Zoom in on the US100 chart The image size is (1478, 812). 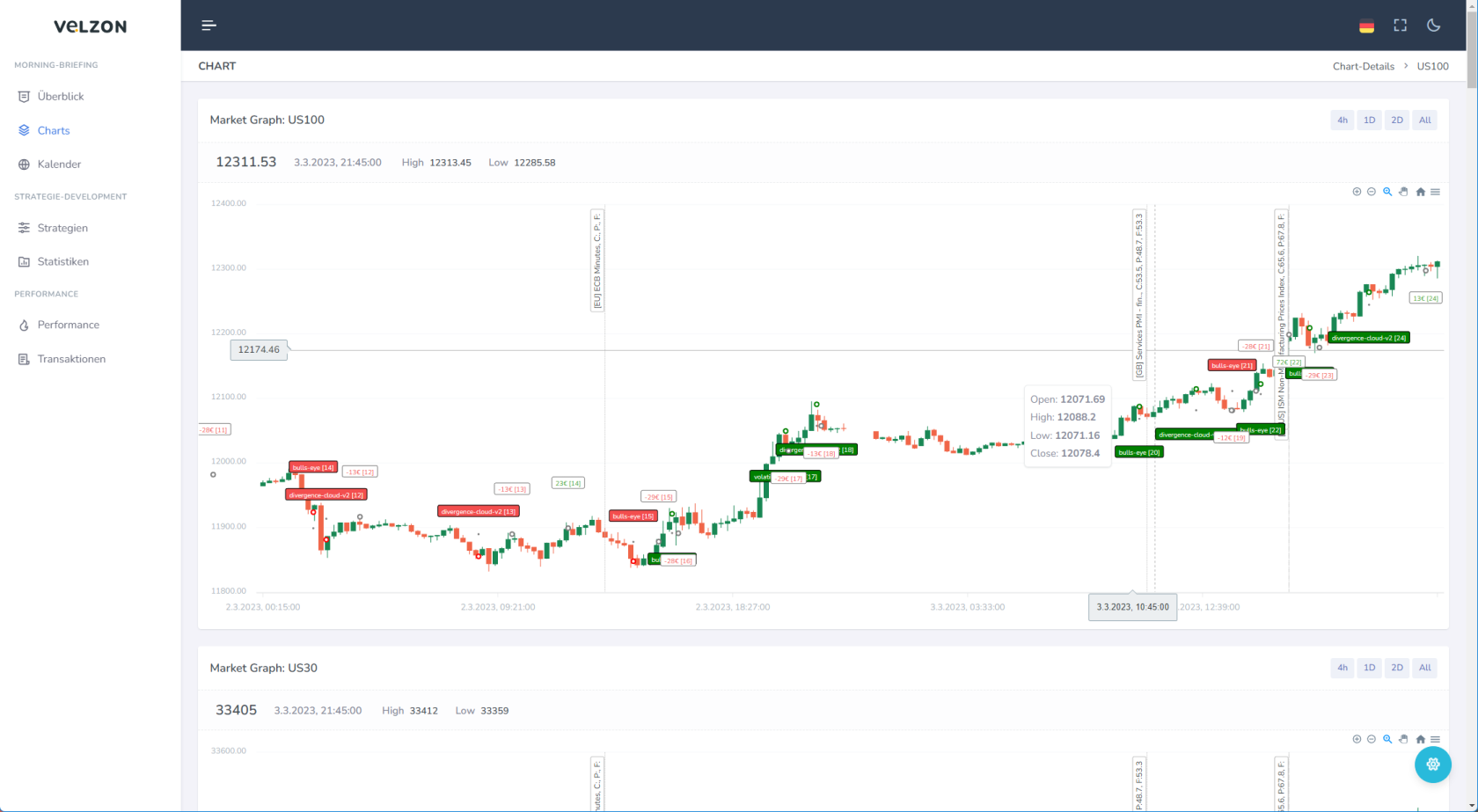point(1357,192)
